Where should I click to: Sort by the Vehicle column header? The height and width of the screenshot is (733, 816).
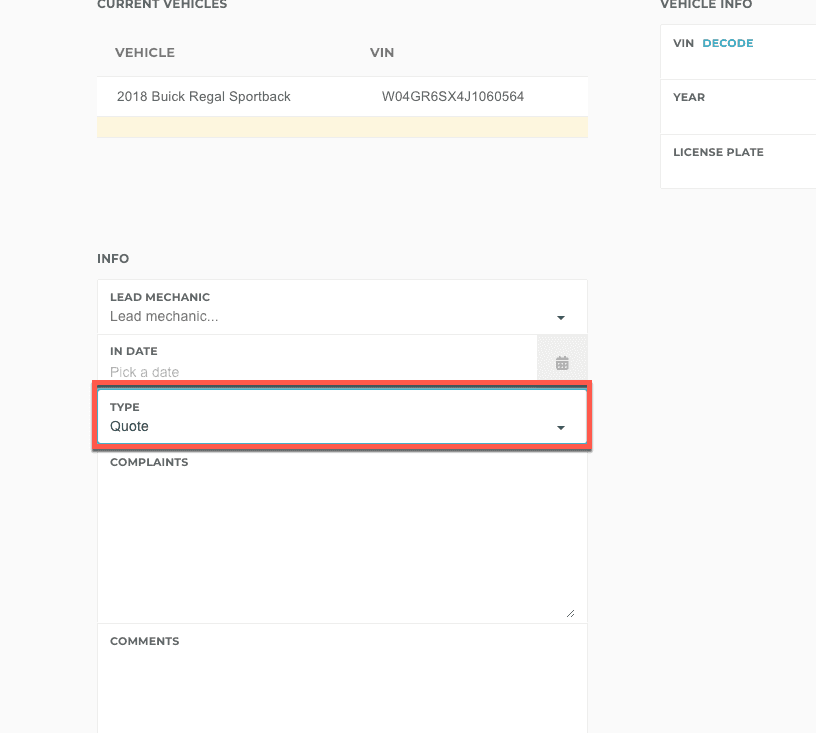coord(145,52)
